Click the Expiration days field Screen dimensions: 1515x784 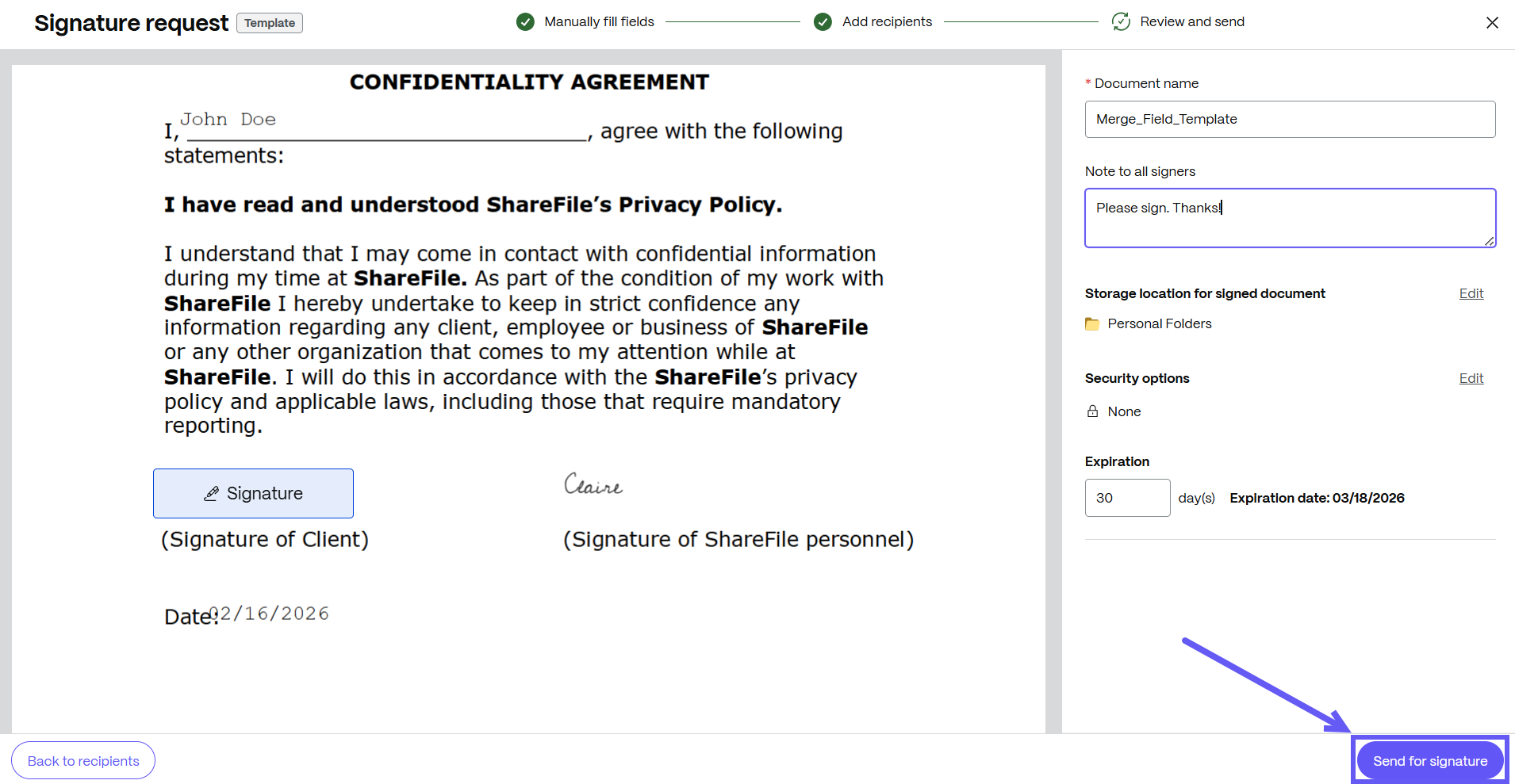[x=1127, y=498]
